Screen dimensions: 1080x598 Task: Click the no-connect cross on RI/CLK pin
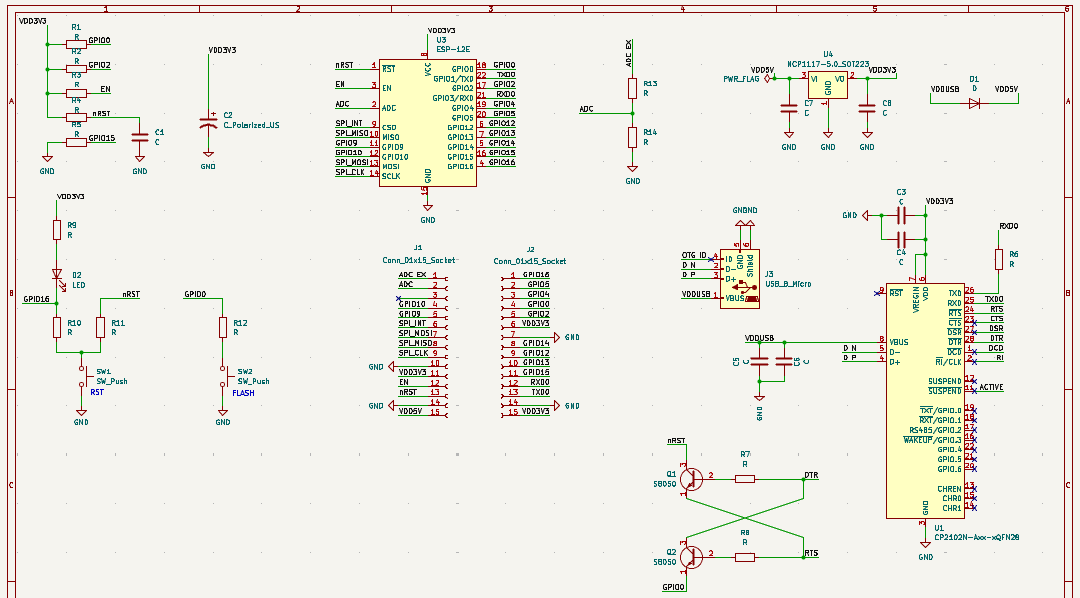point(974,362)
